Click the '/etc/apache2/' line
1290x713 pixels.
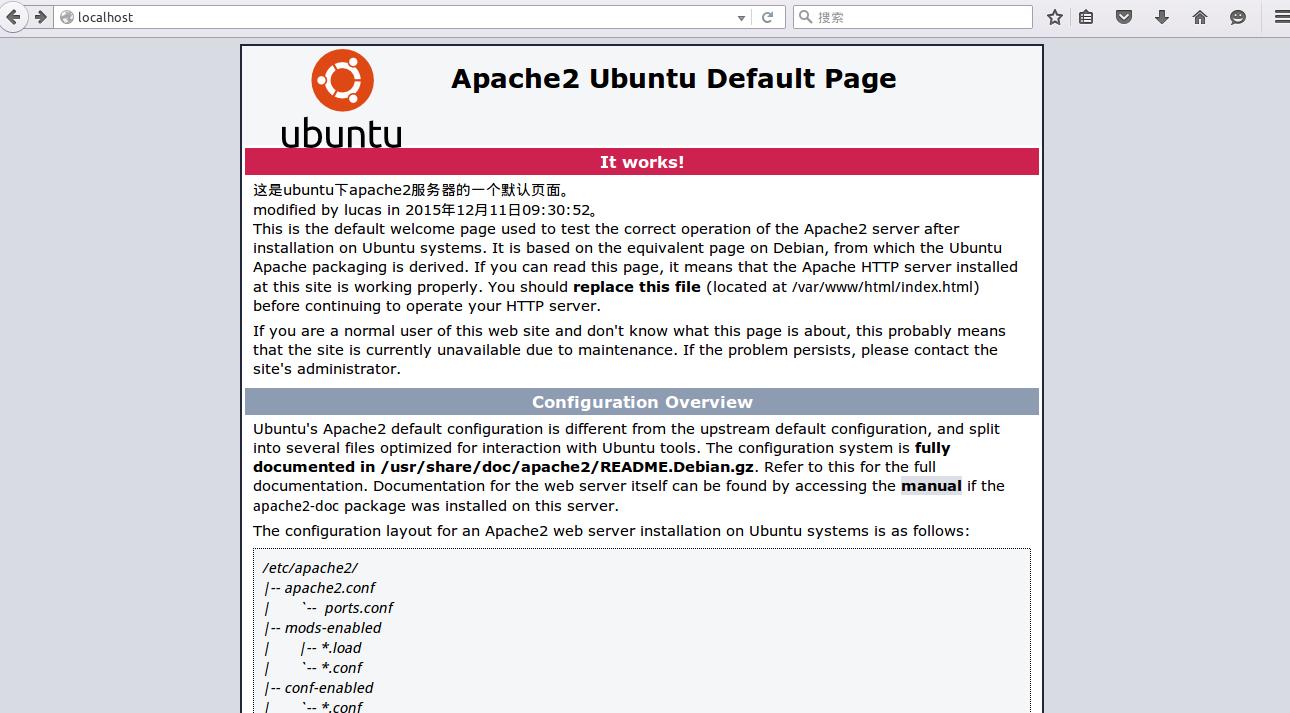pos(310,568)
